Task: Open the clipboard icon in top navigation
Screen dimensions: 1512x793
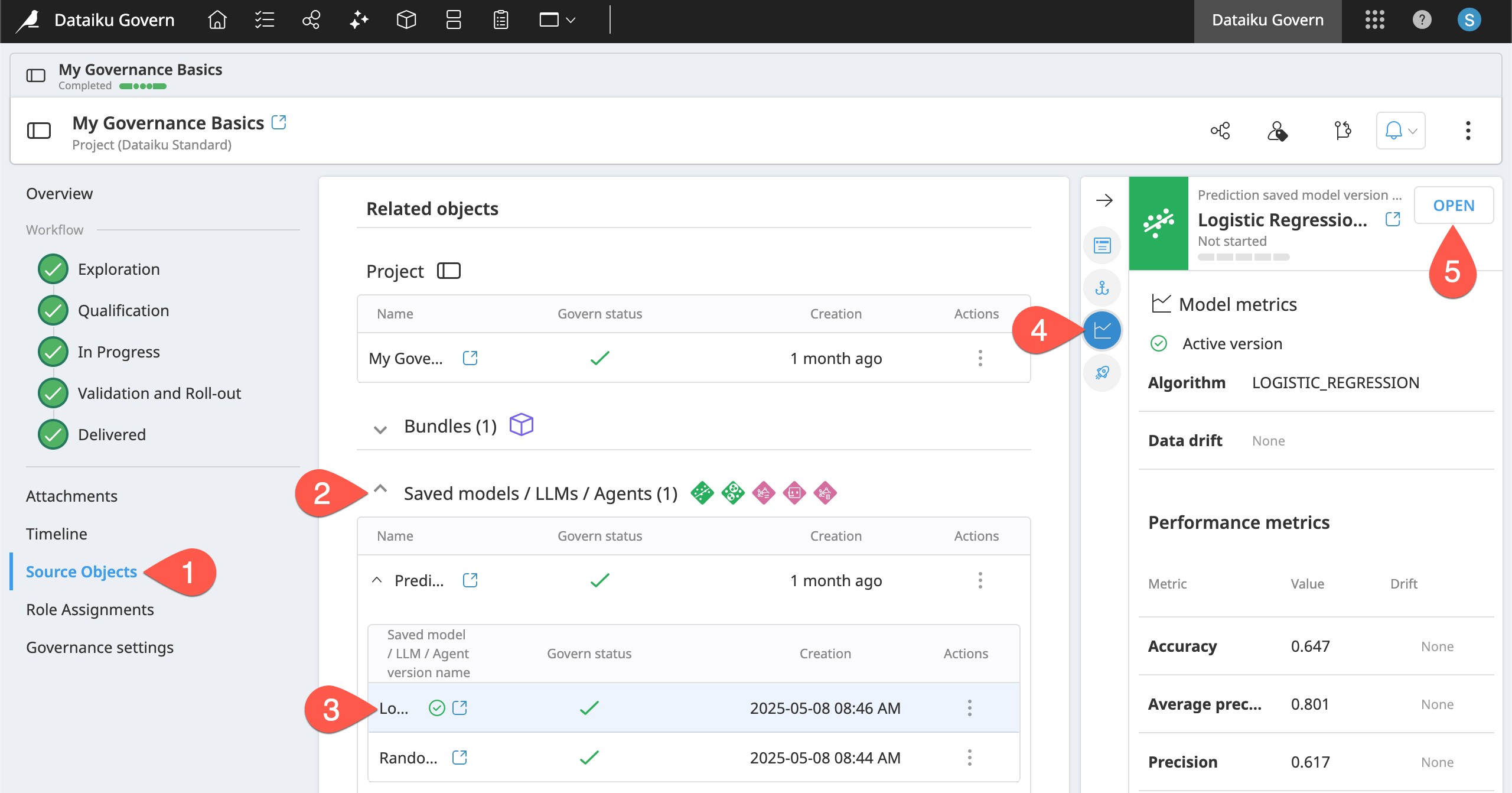Action: tap(501, 20)
